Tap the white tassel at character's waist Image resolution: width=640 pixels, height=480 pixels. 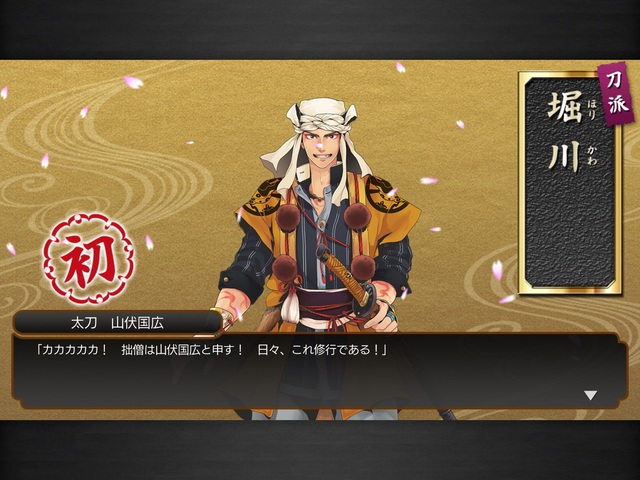[x=291, y=304]
